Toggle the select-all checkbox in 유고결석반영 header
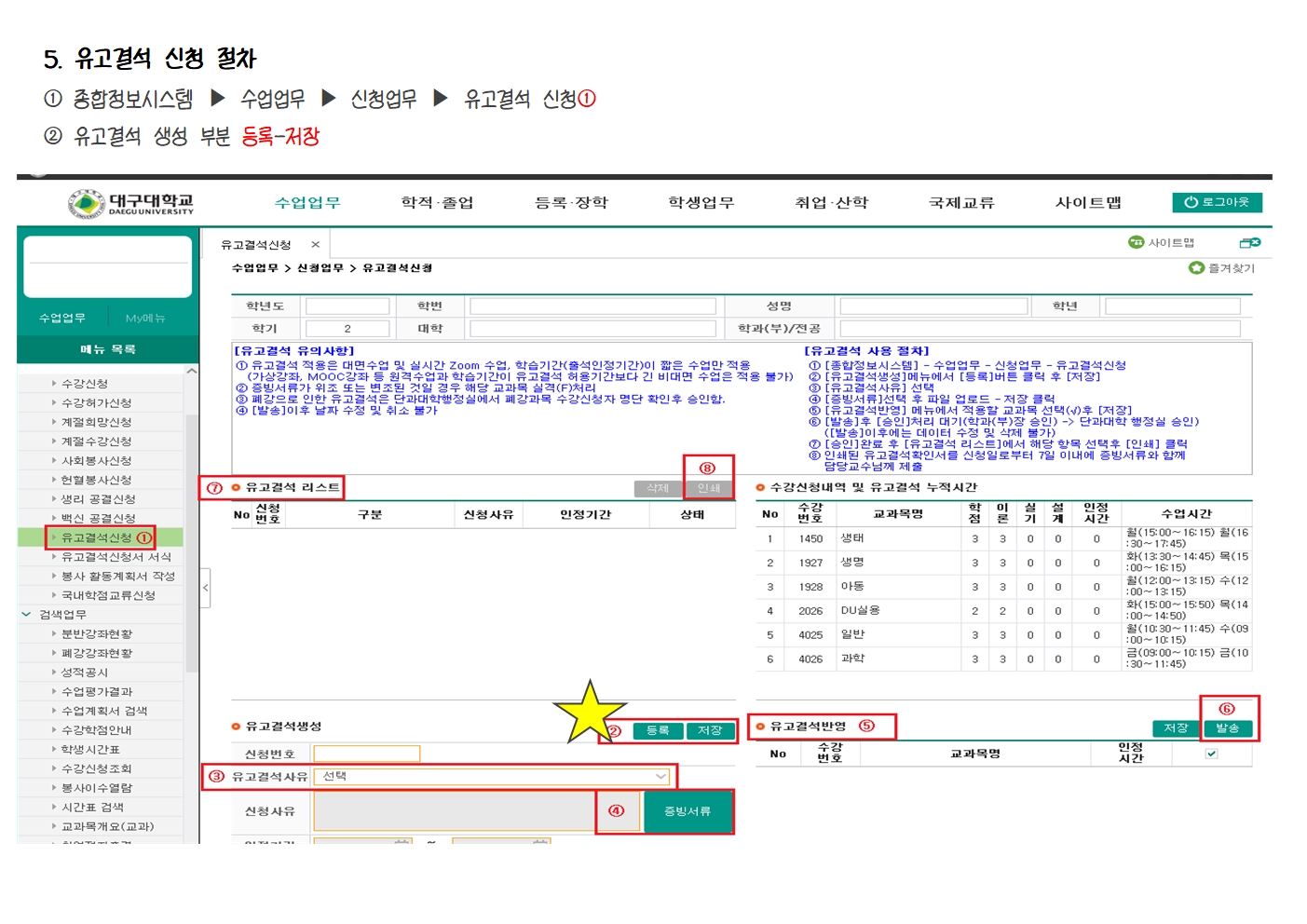Screen dimensions: 1307x924 coord(1211,754)
